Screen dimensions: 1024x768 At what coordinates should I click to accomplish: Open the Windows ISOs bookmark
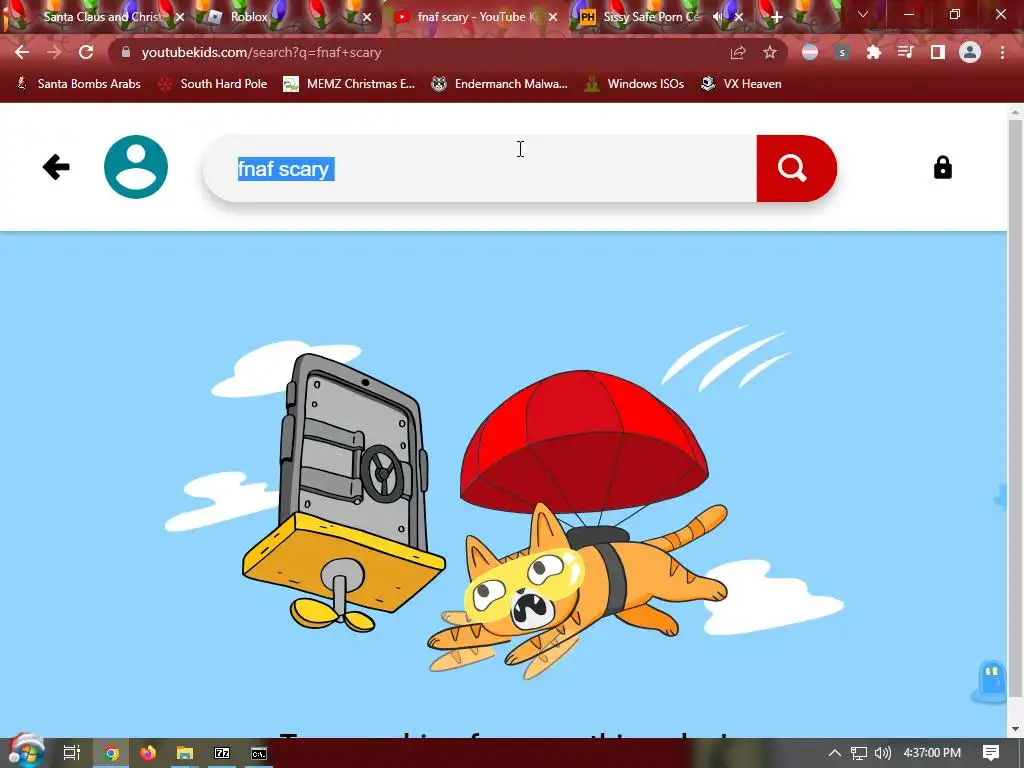tap(635, 84)
